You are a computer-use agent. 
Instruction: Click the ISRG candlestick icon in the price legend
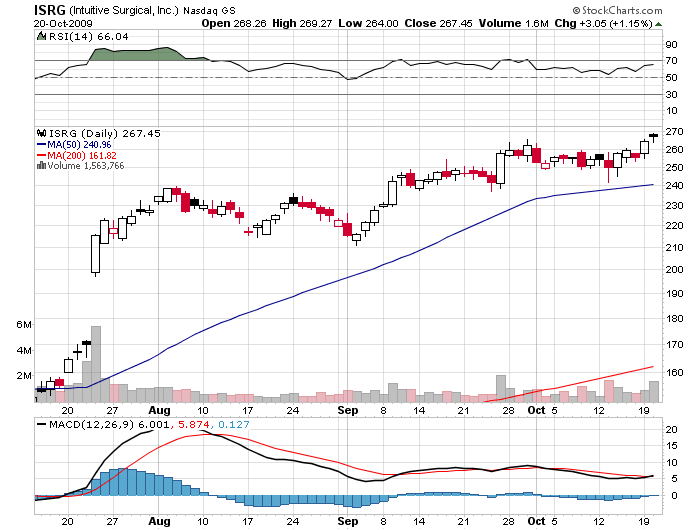[42, 133]
